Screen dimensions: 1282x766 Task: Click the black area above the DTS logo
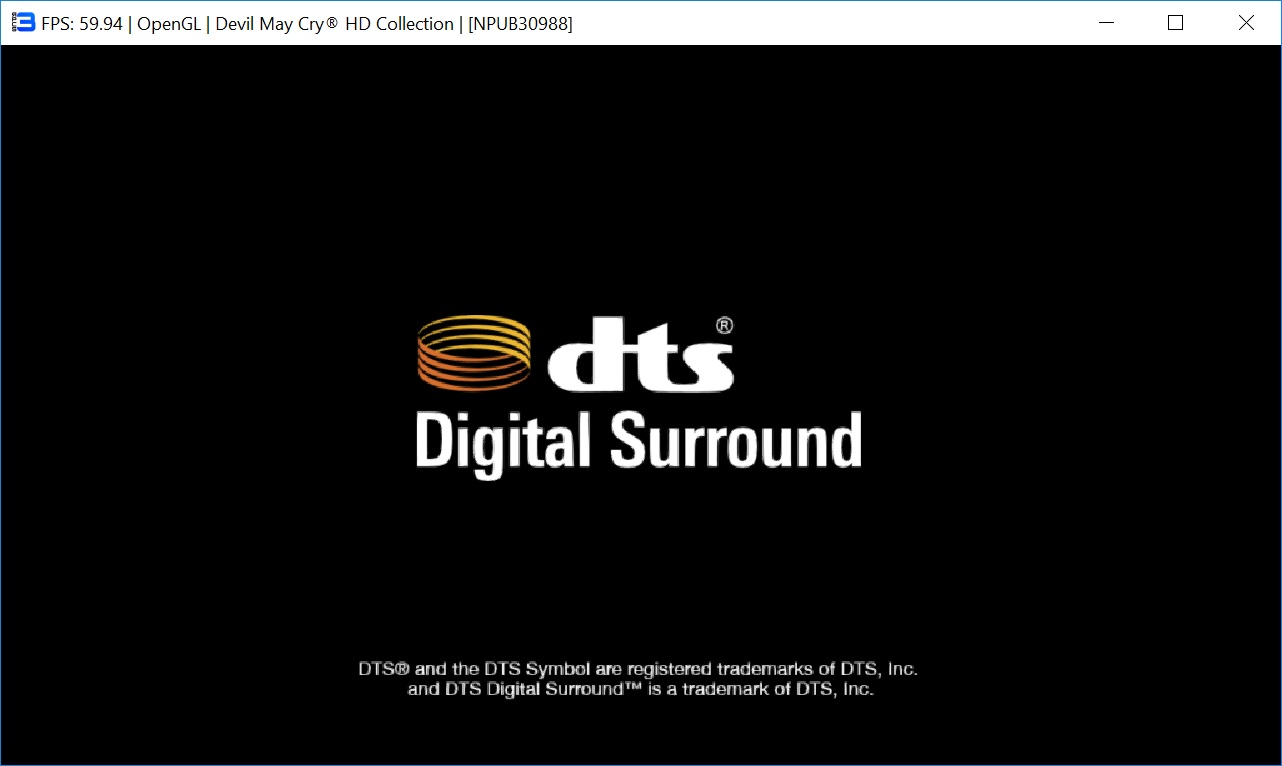tap(640, 180)
